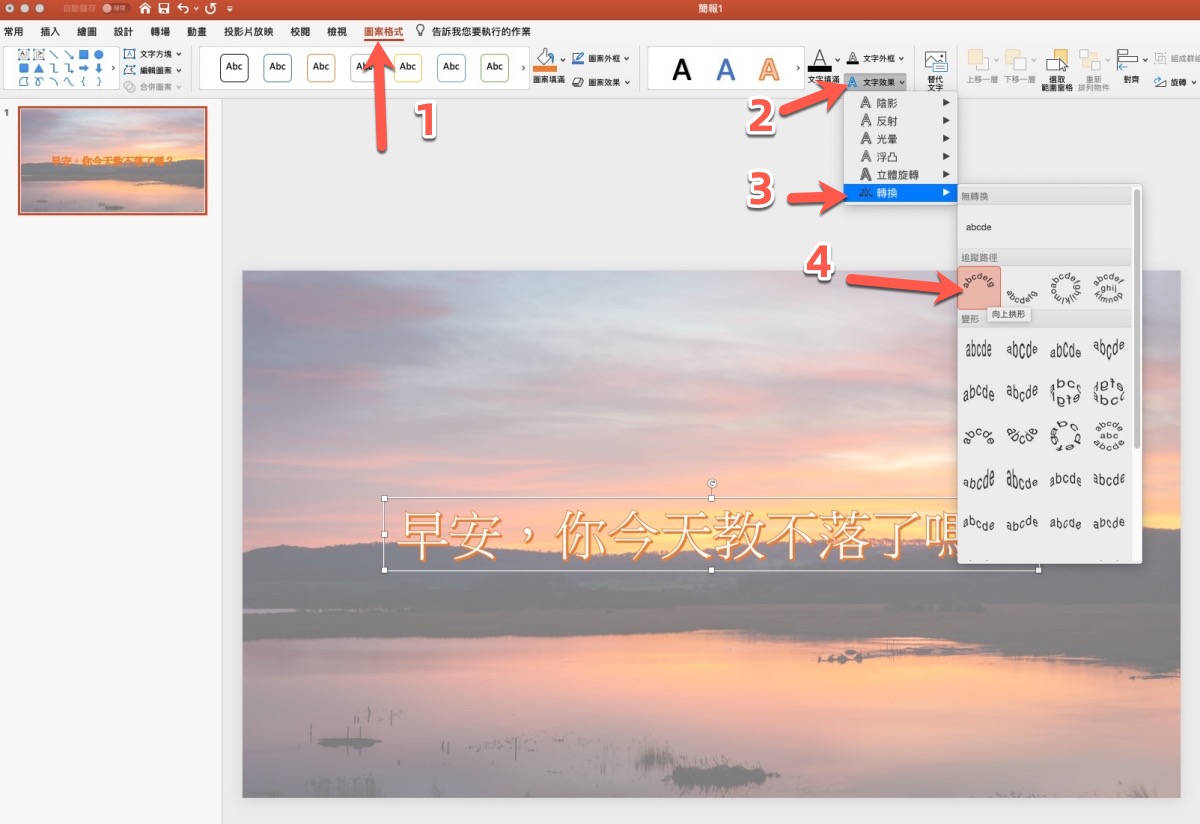Select the 無轉換 abcde plain option
The image size is (1200, 824).
pyautogui.click(x=979, y=227)
